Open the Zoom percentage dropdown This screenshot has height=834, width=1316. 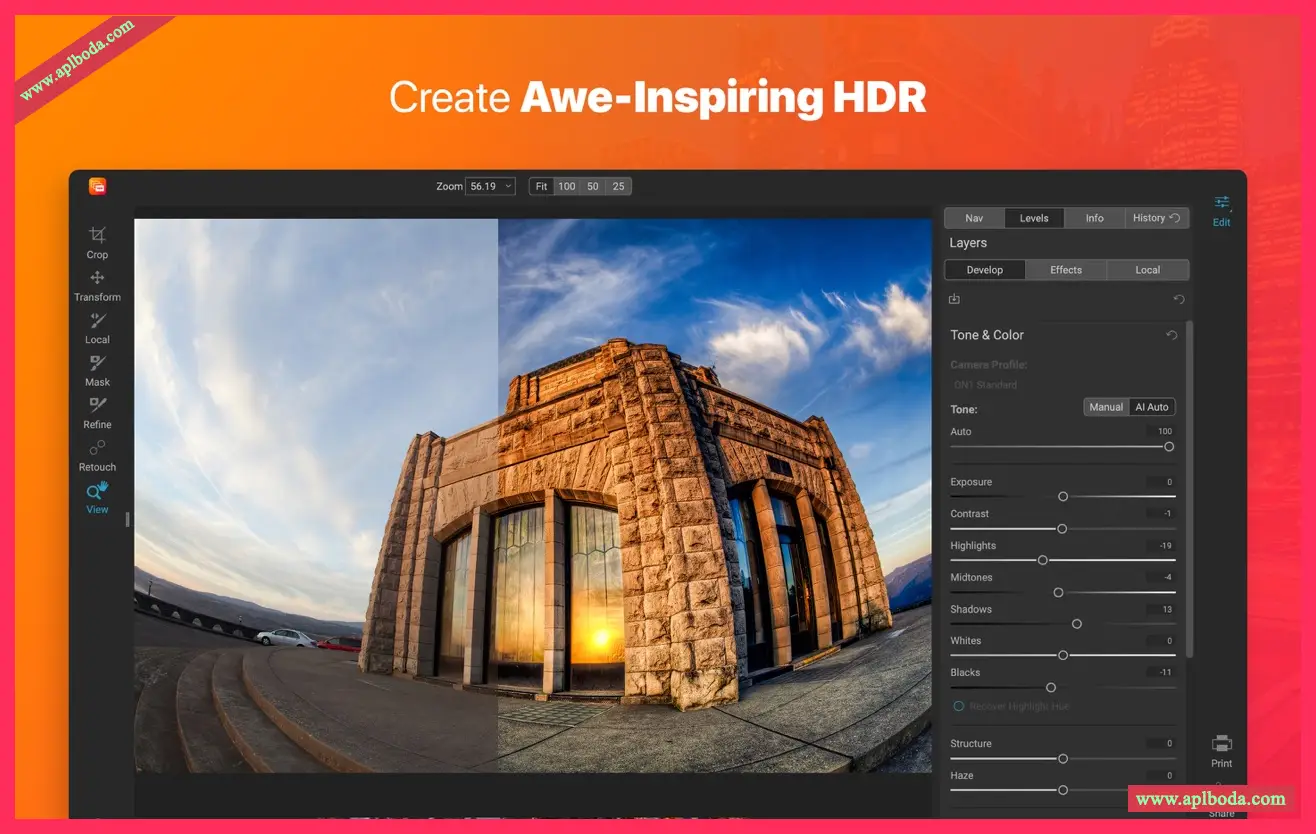pyautogui.click(x=490, y=186)
